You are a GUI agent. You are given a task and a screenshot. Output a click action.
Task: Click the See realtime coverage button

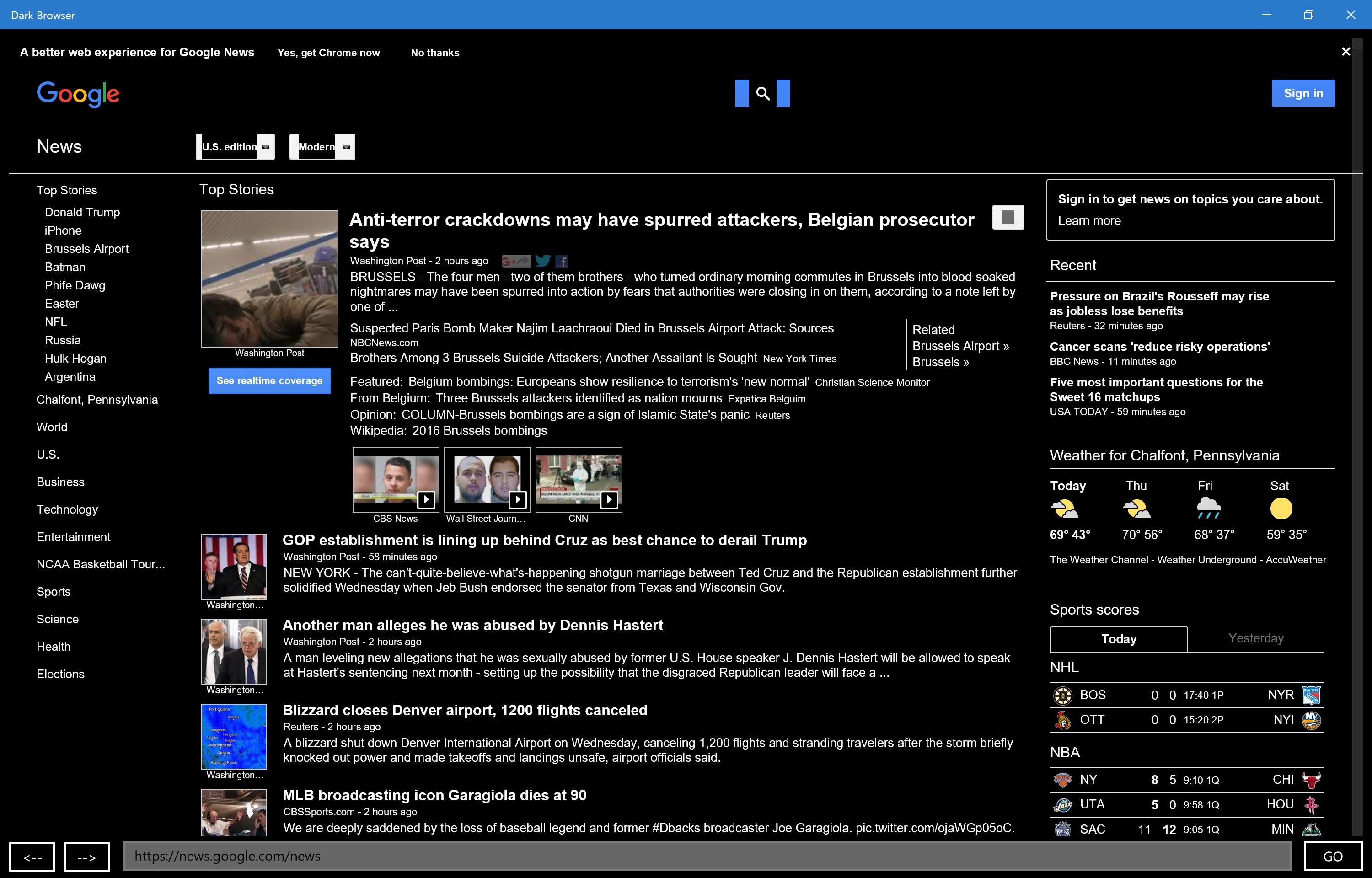[x=270, y=381]
